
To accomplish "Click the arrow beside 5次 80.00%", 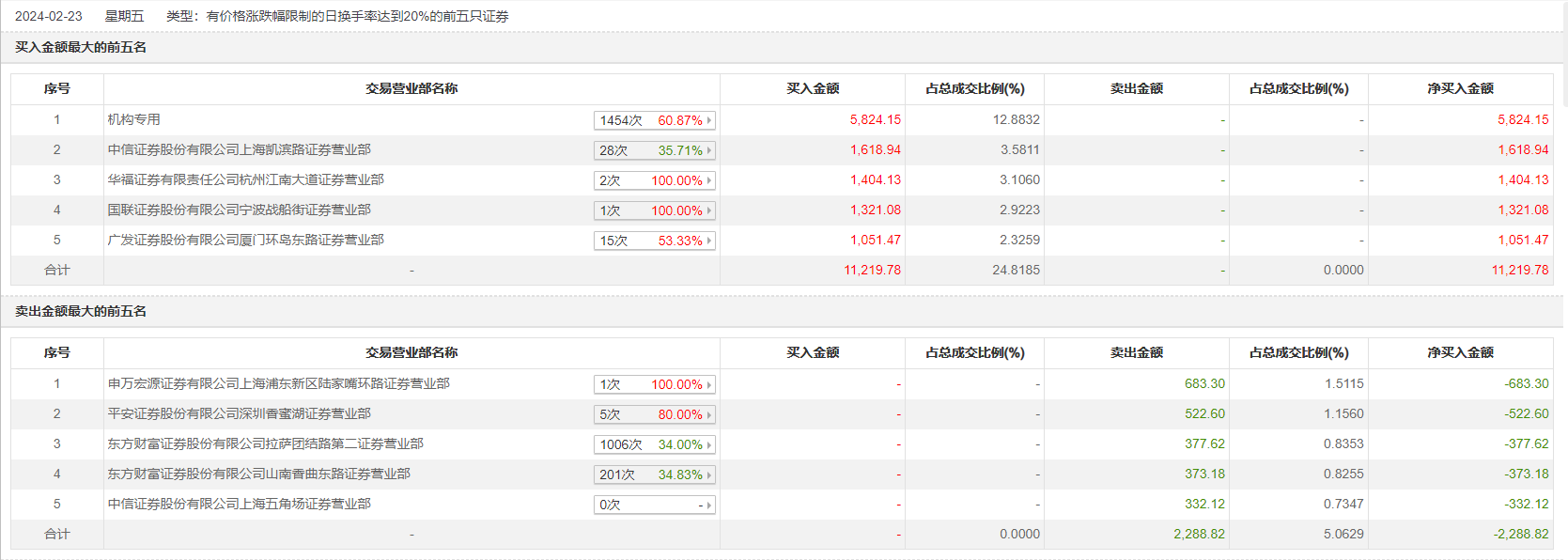I will [x=709, y=414].
